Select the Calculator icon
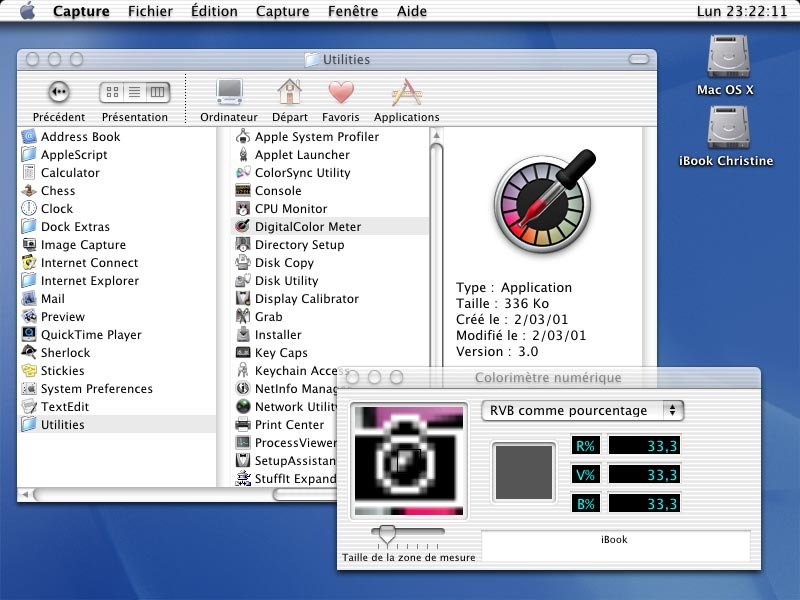The image size is (800, 600). [29, 172]
